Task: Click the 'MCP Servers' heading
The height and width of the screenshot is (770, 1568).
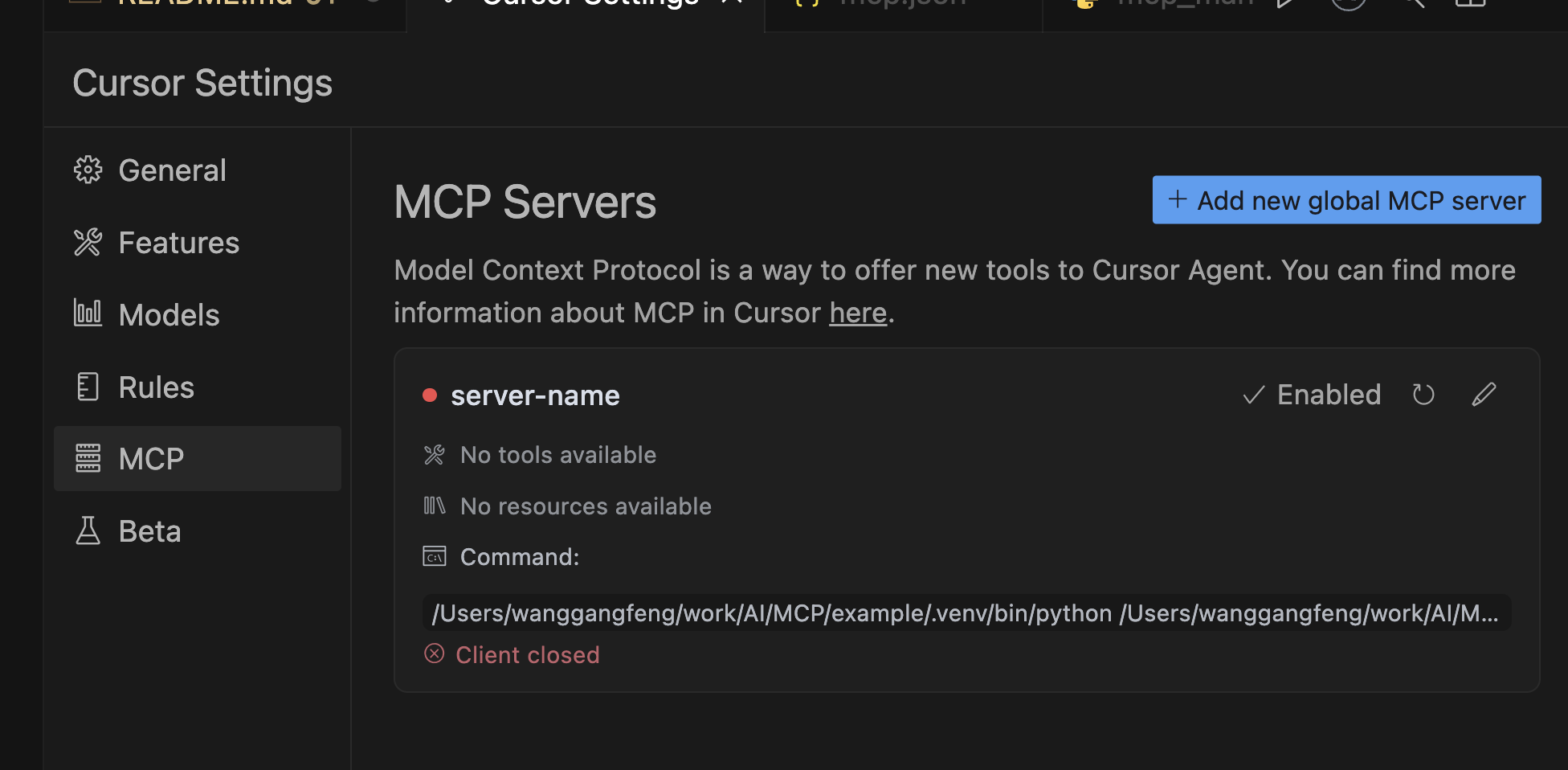Action: (525, 202)
